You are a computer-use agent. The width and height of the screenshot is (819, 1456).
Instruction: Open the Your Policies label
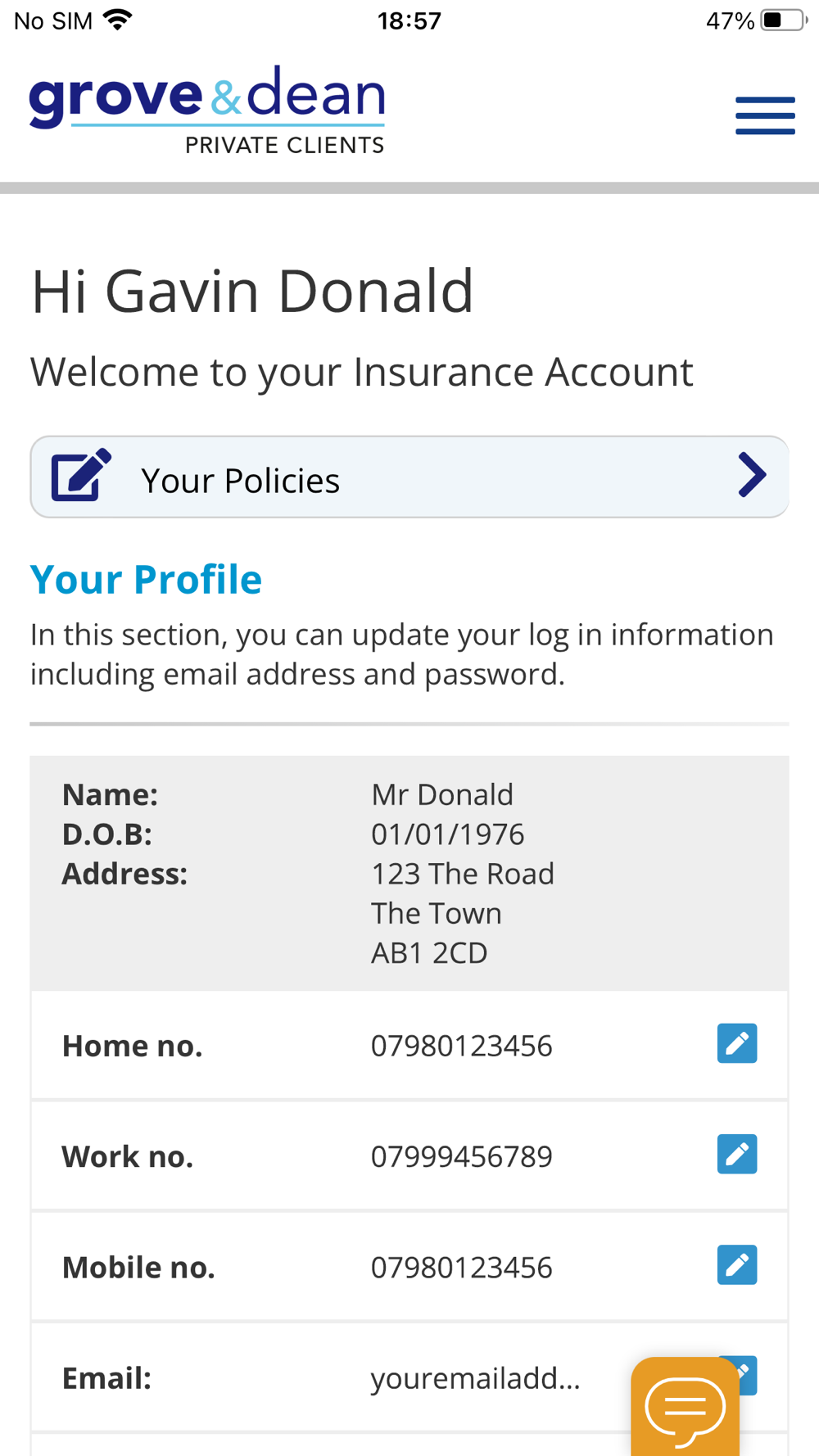click(240, 481)
